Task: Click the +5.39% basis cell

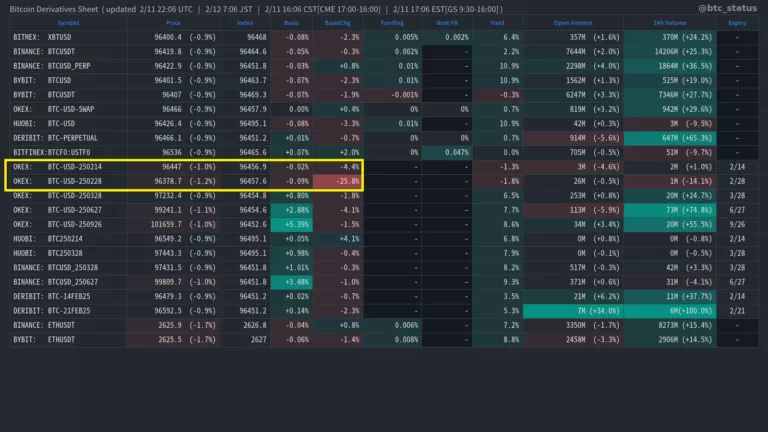Action: (291, 224)
